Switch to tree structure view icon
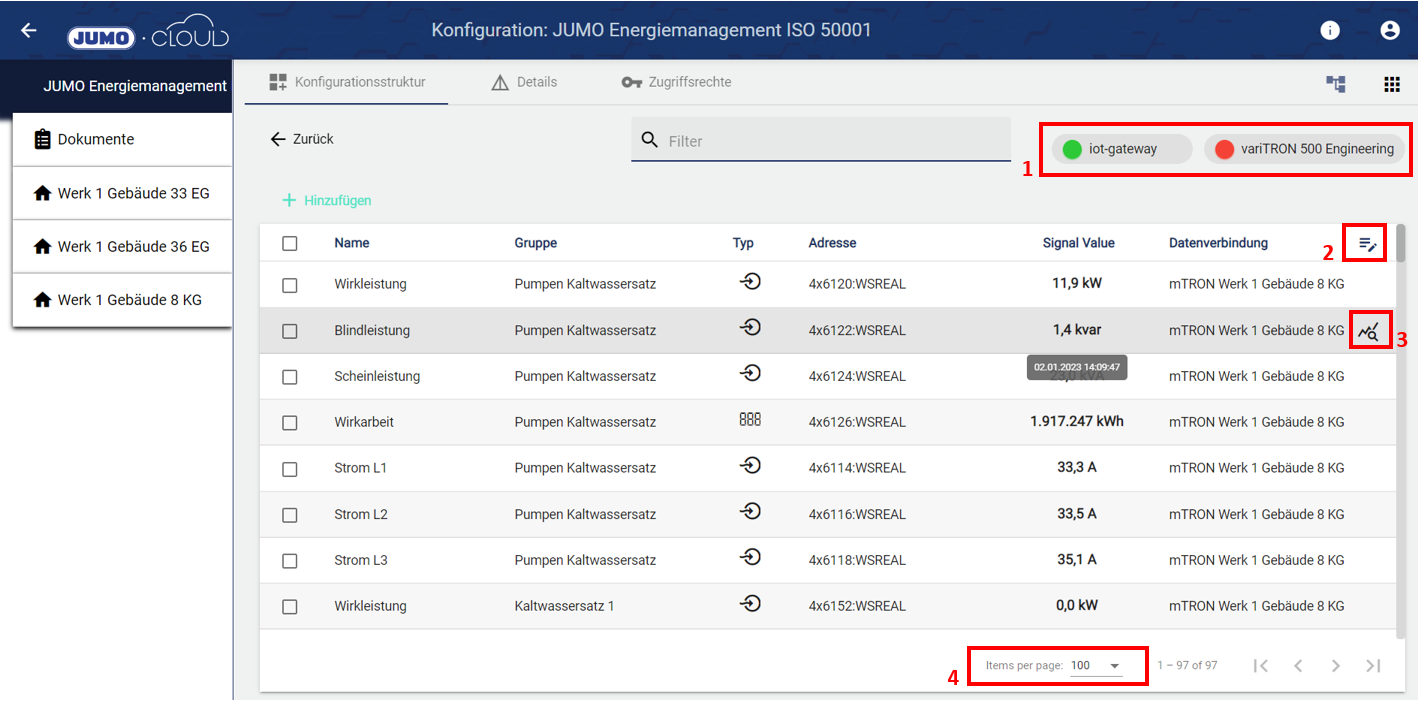The image size is (1418, 701). pos(1336,84)
